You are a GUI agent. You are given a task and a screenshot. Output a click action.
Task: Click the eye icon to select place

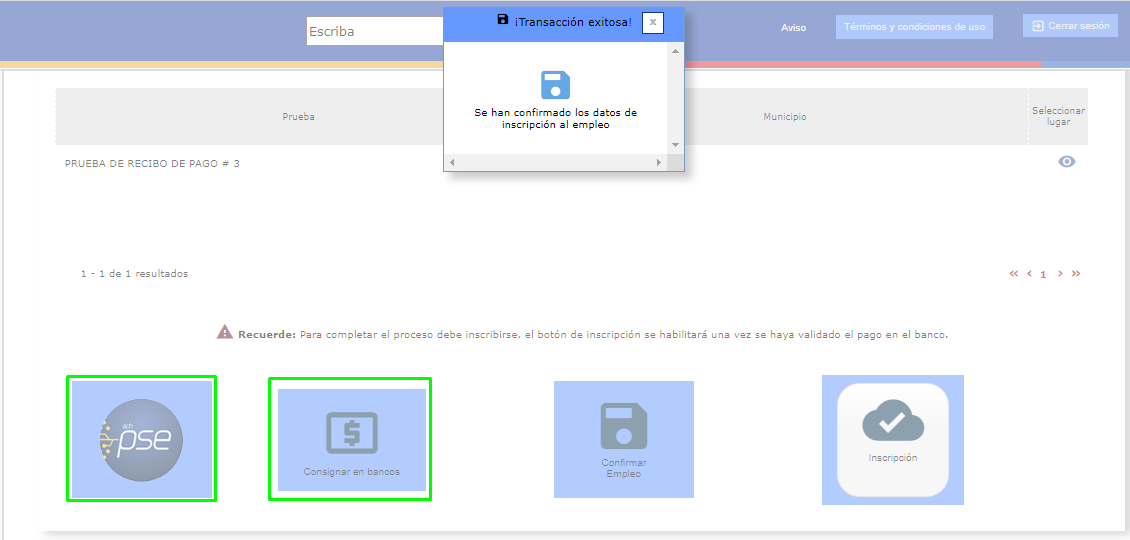pyautogui.click(x=1067, y=162)
